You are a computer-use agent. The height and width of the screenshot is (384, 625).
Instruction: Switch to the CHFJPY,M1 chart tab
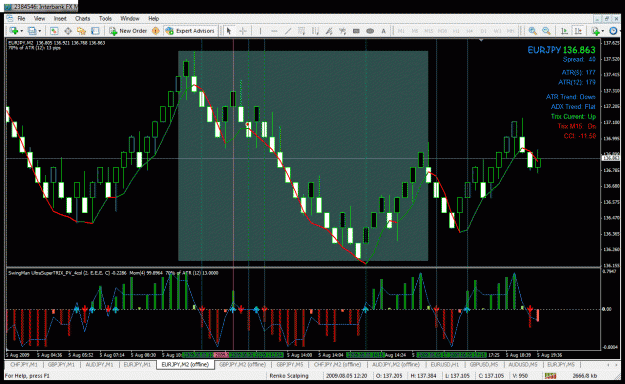24,364
